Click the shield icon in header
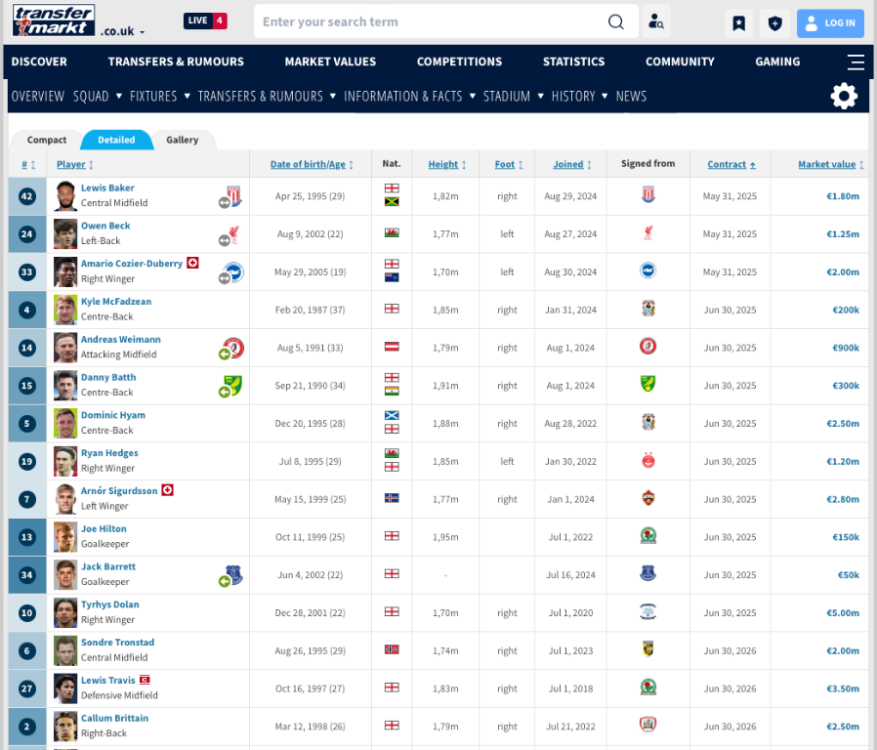This screenshot has height=750, width=877. [774, 23]
